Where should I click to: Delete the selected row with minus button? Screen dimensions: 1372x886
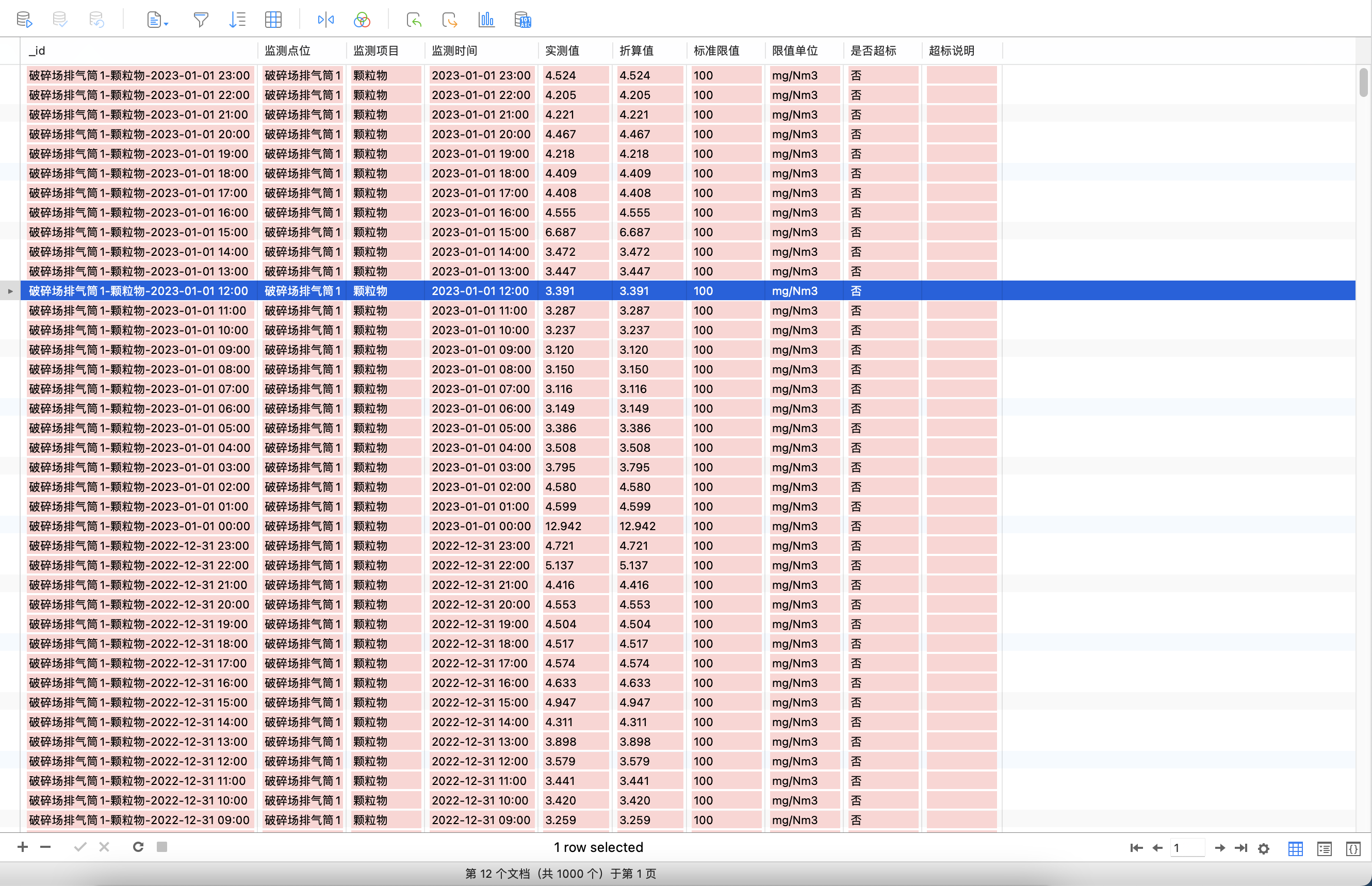point(45,847)
